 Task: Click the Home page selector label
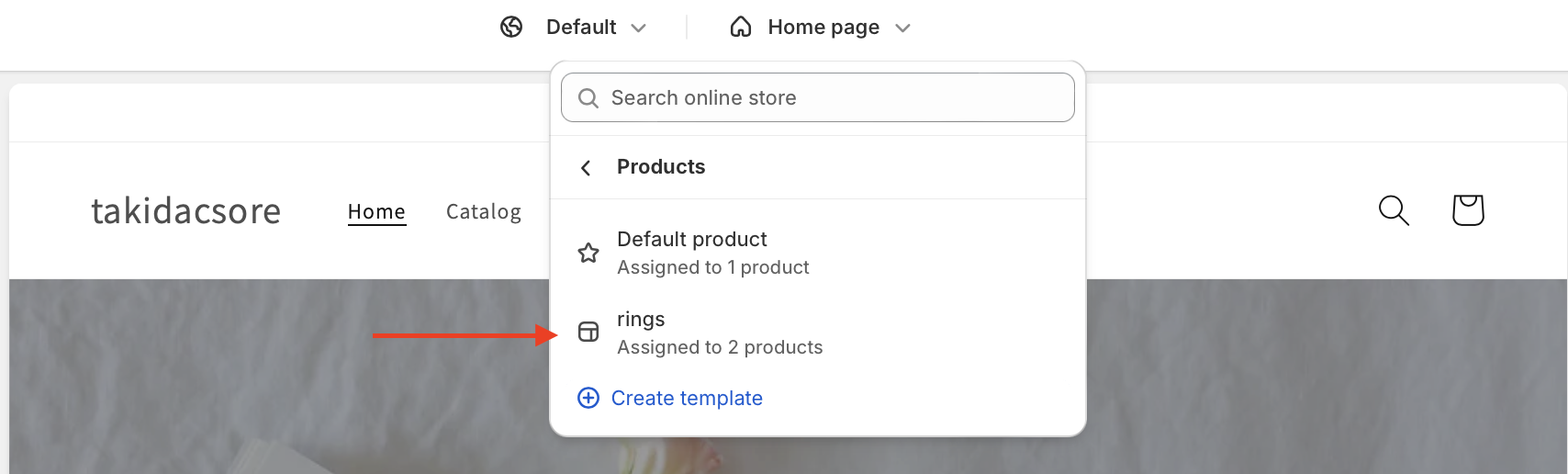tap(823, 28)
